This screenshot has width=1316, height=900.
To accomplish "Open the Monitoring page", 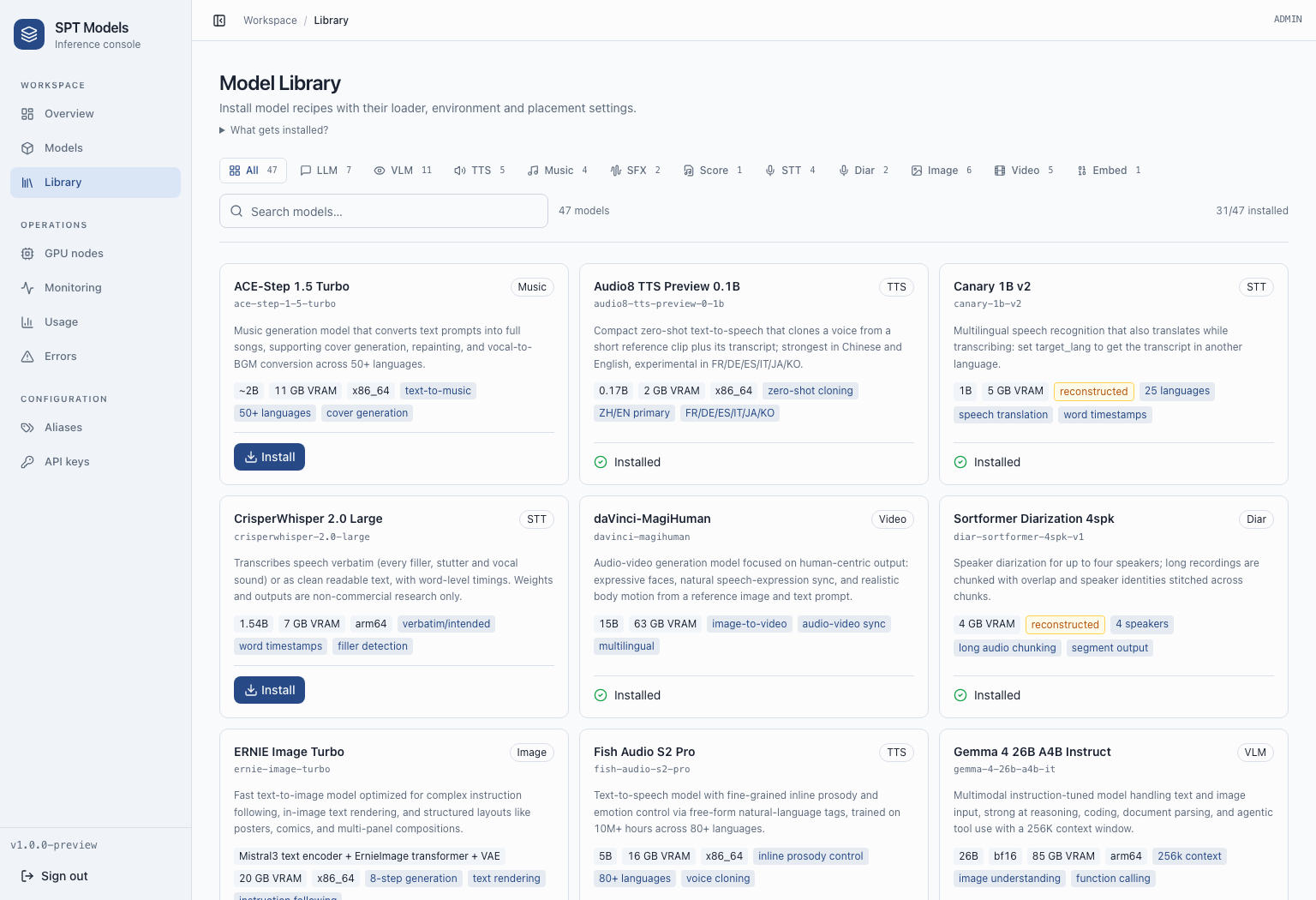I will (95, 288).
